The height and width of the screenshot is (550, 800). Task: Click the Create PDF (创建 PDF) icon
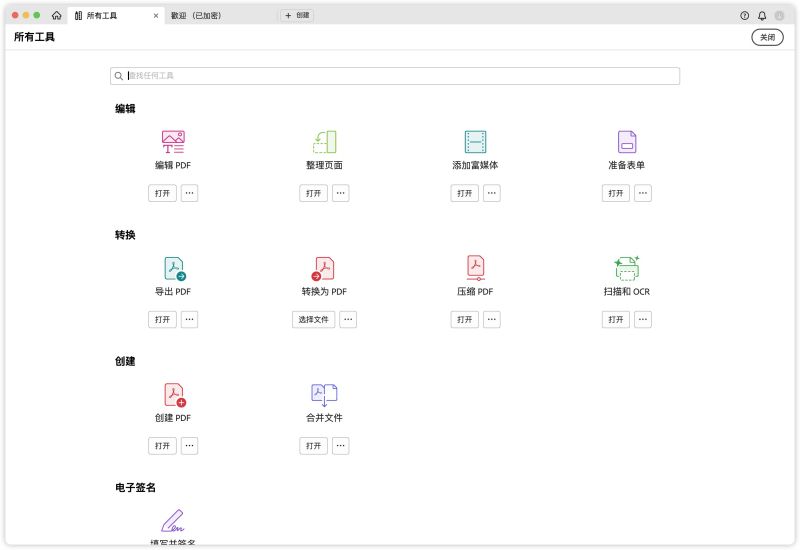point(174,395)
